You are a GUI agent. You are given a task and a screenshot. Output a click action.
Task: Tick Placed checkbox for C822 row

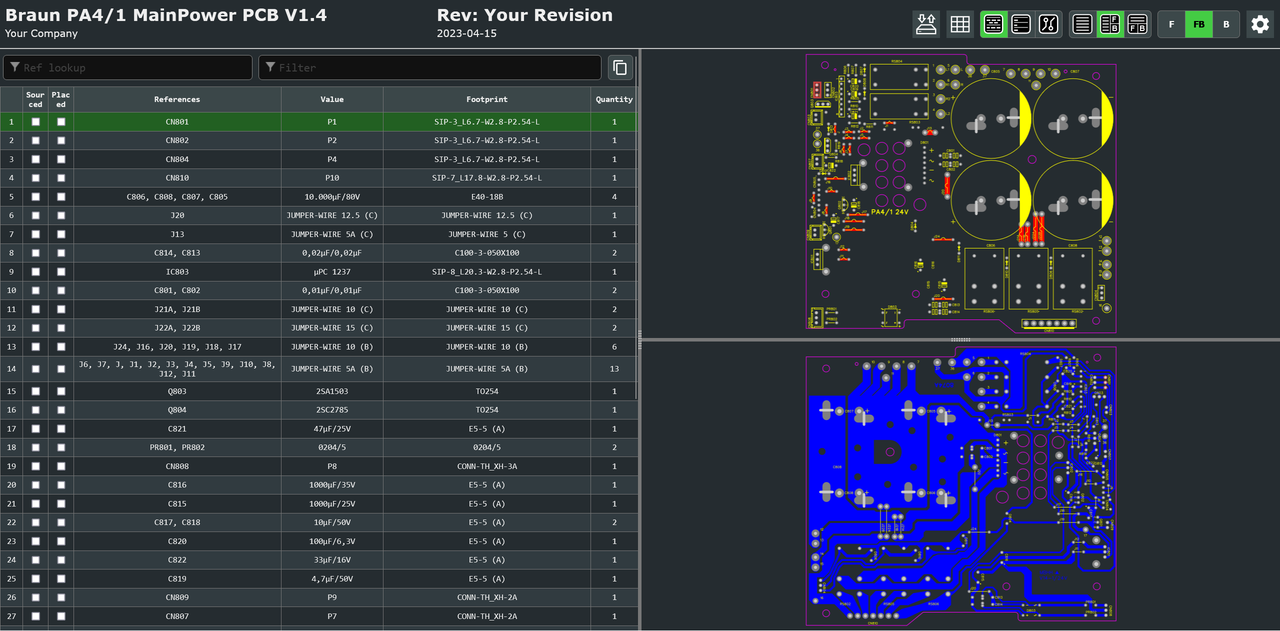tap(61, 560)
